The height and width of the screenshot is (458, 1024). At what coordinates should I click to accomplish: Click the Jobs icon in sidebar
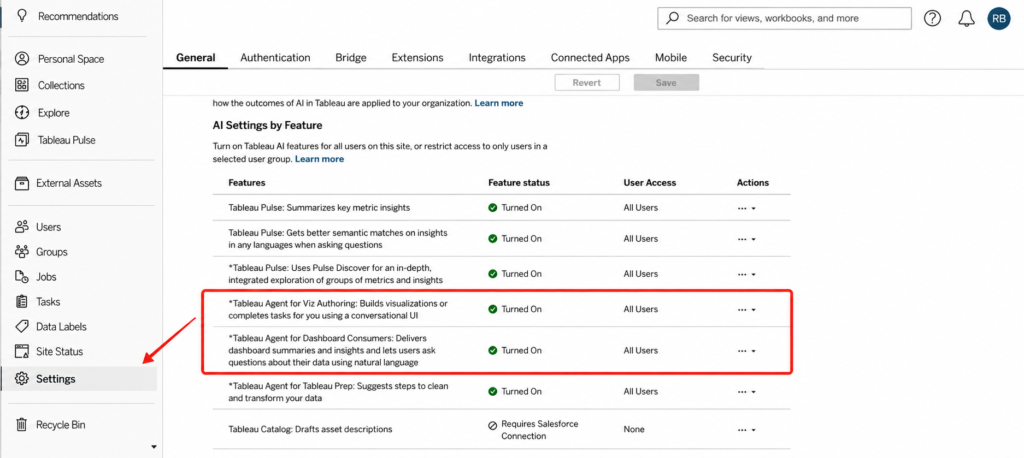[22, 276]
